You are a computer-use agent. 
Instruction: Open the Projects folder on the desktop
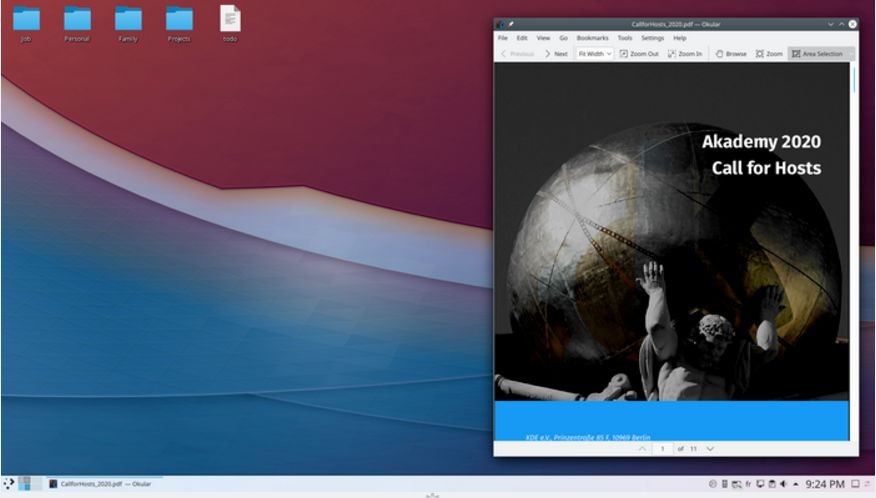(179, 23)
